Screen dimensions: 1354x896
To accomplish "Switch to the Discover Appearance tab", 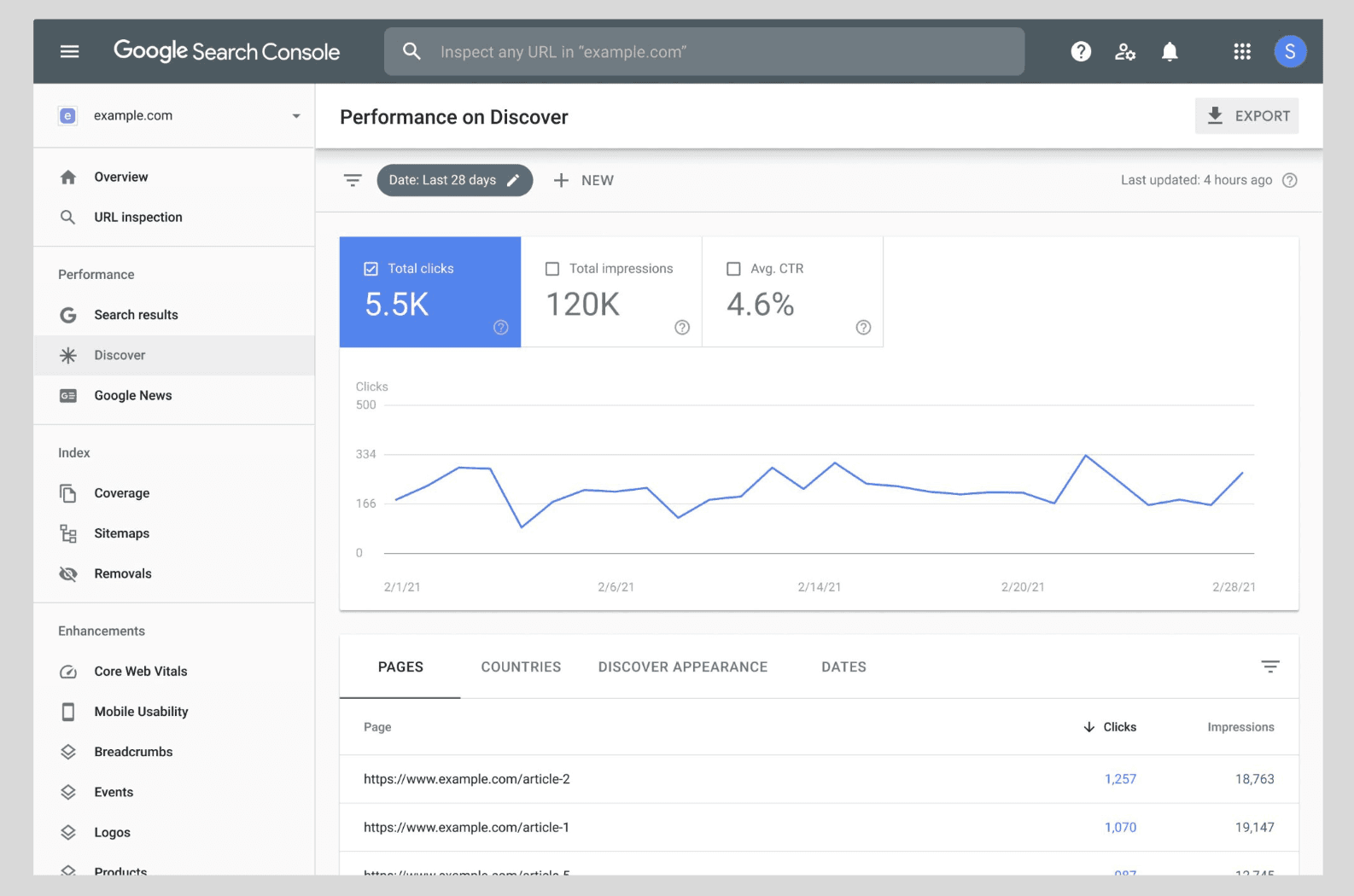I will (682, 667).
